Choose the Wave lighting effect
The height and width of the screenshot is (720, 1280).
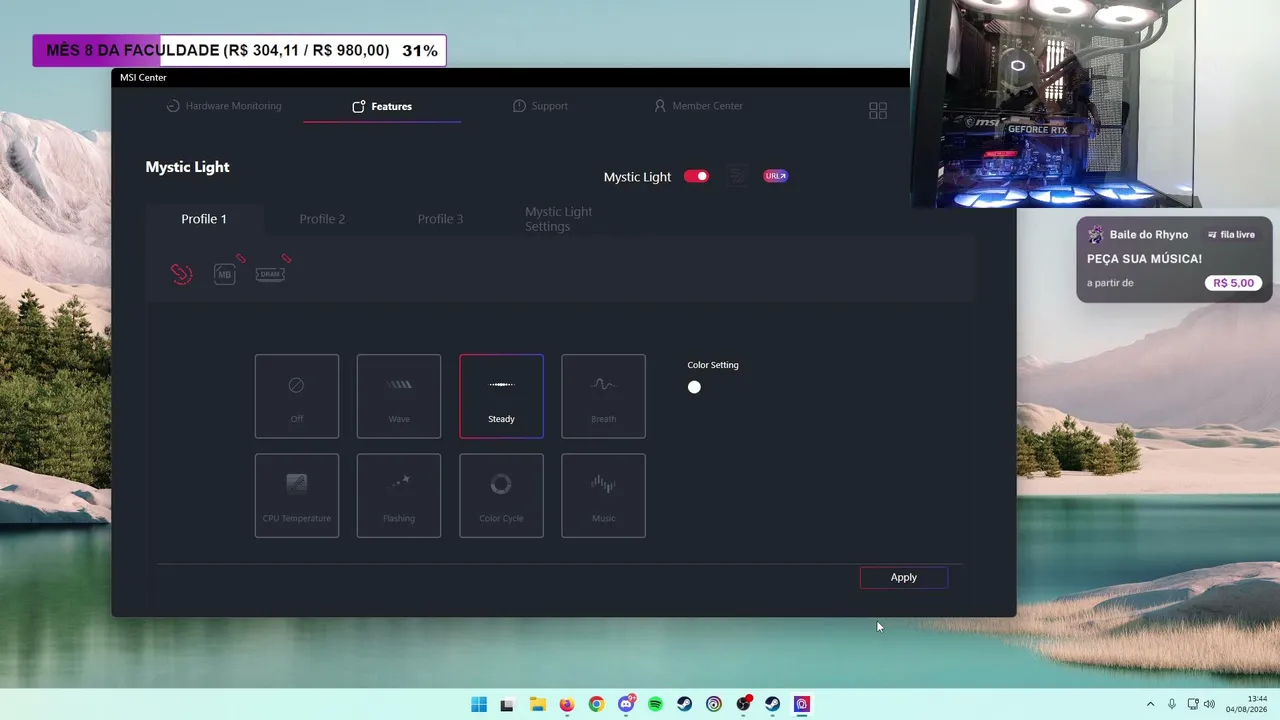(399, 396)
